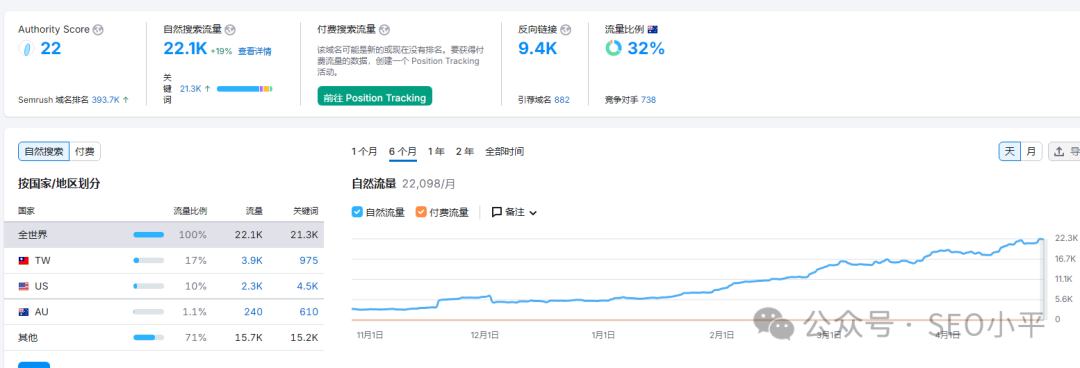Click the Taiwan flag icon in TW row
Screen dimensions: 1080x368
coord(23,260)
